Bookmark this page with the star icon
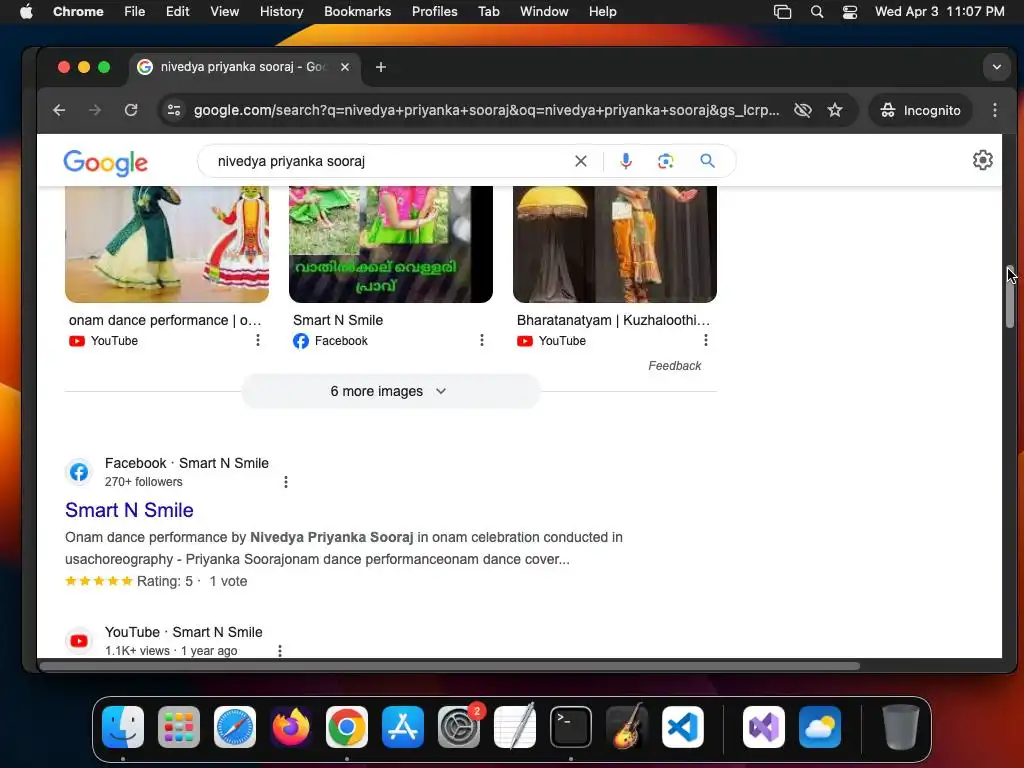The image size is (1024, 768). coord(835,110)
